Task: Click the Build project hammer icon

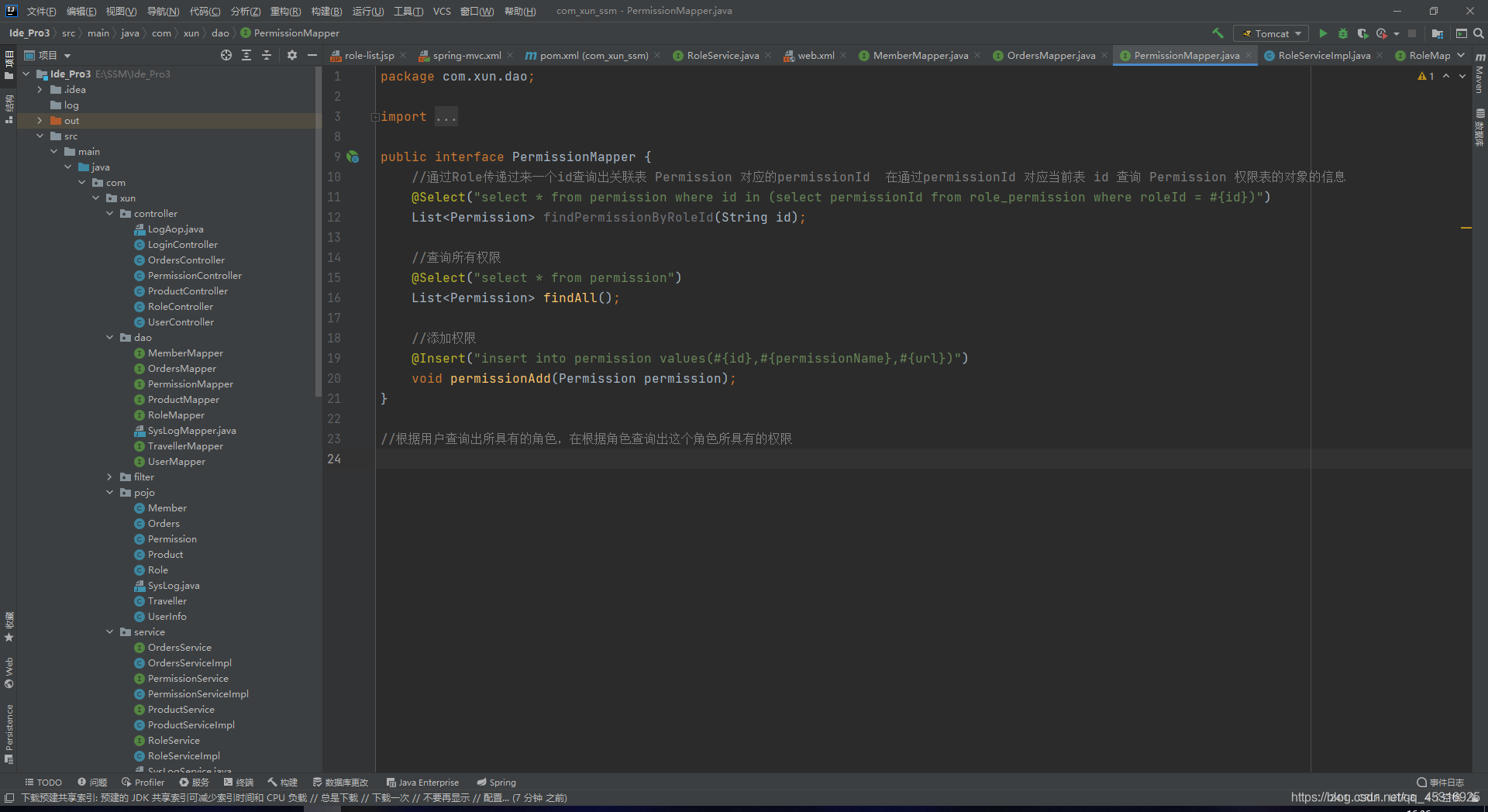Action: pyautogui.click(x=1218, y=33)
